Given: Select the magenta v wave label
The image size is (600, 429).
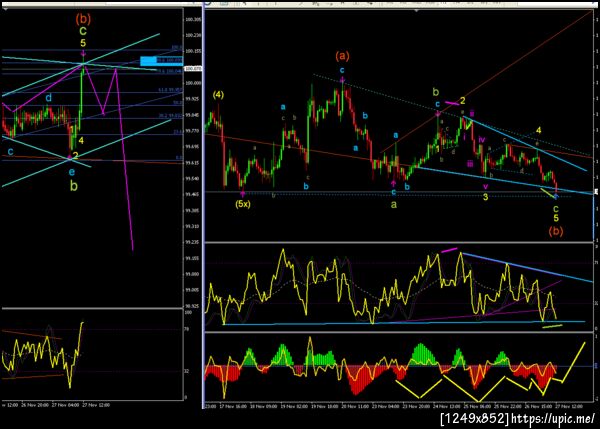Looking at the screenshot, I should [x=486, y=186].
